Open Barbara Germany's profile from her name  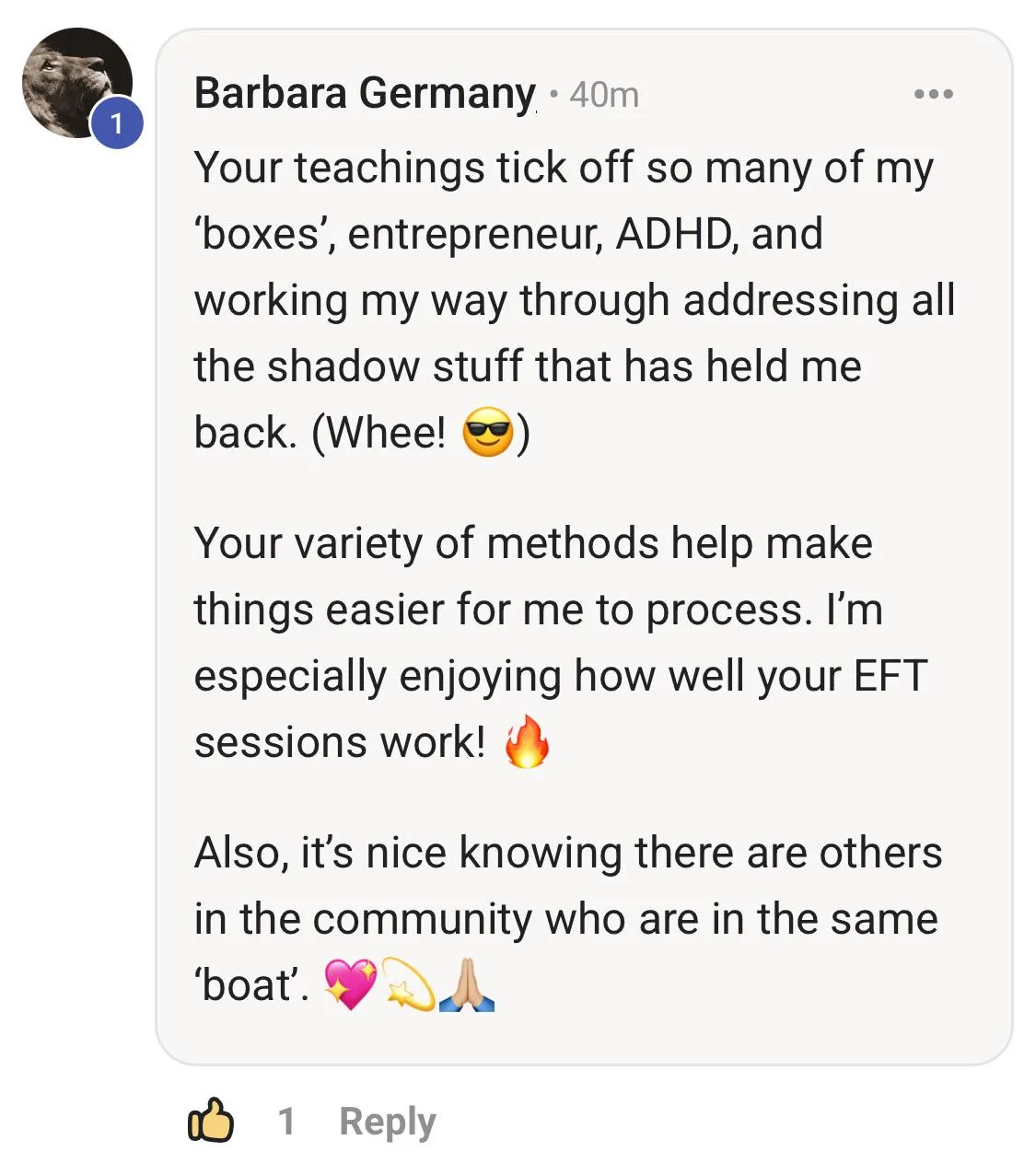pos(365,93)
